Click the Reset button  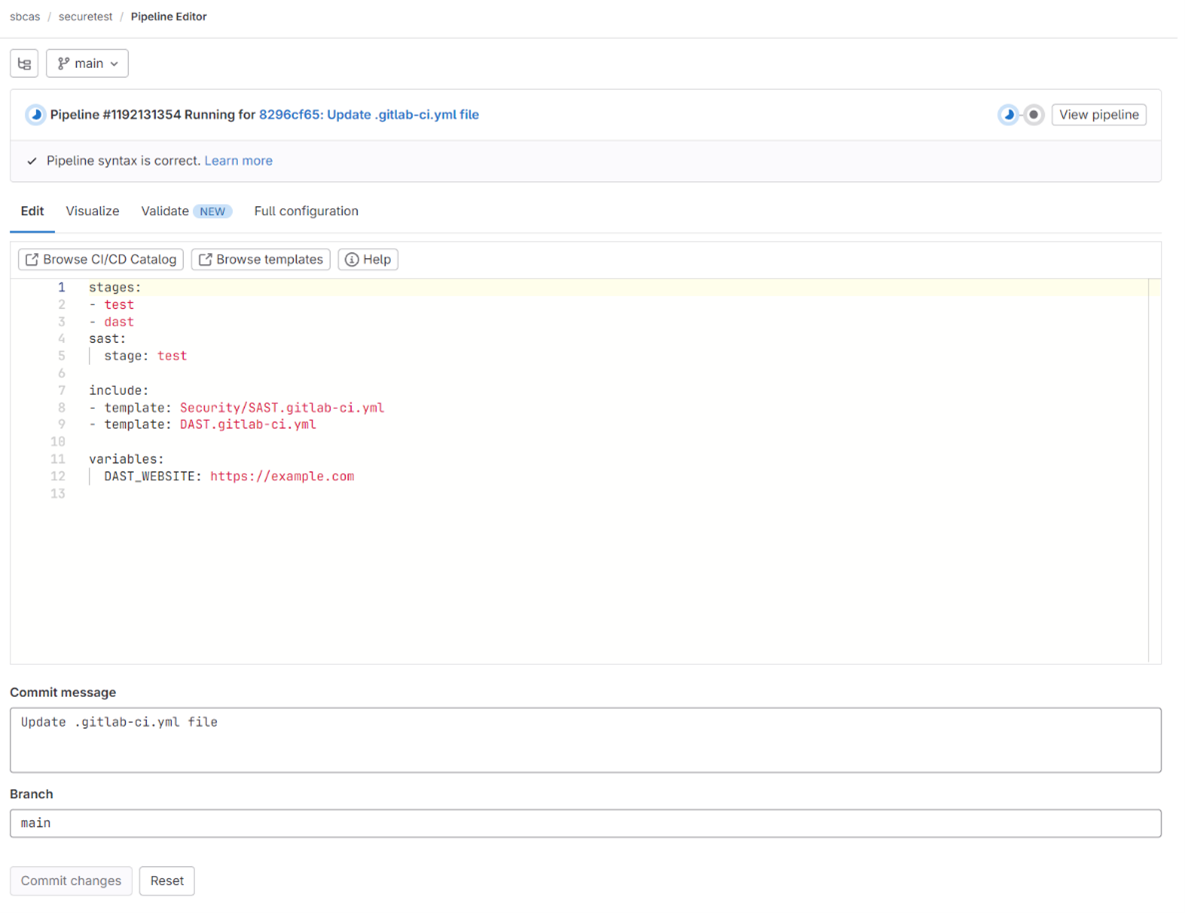coord(167,881)
